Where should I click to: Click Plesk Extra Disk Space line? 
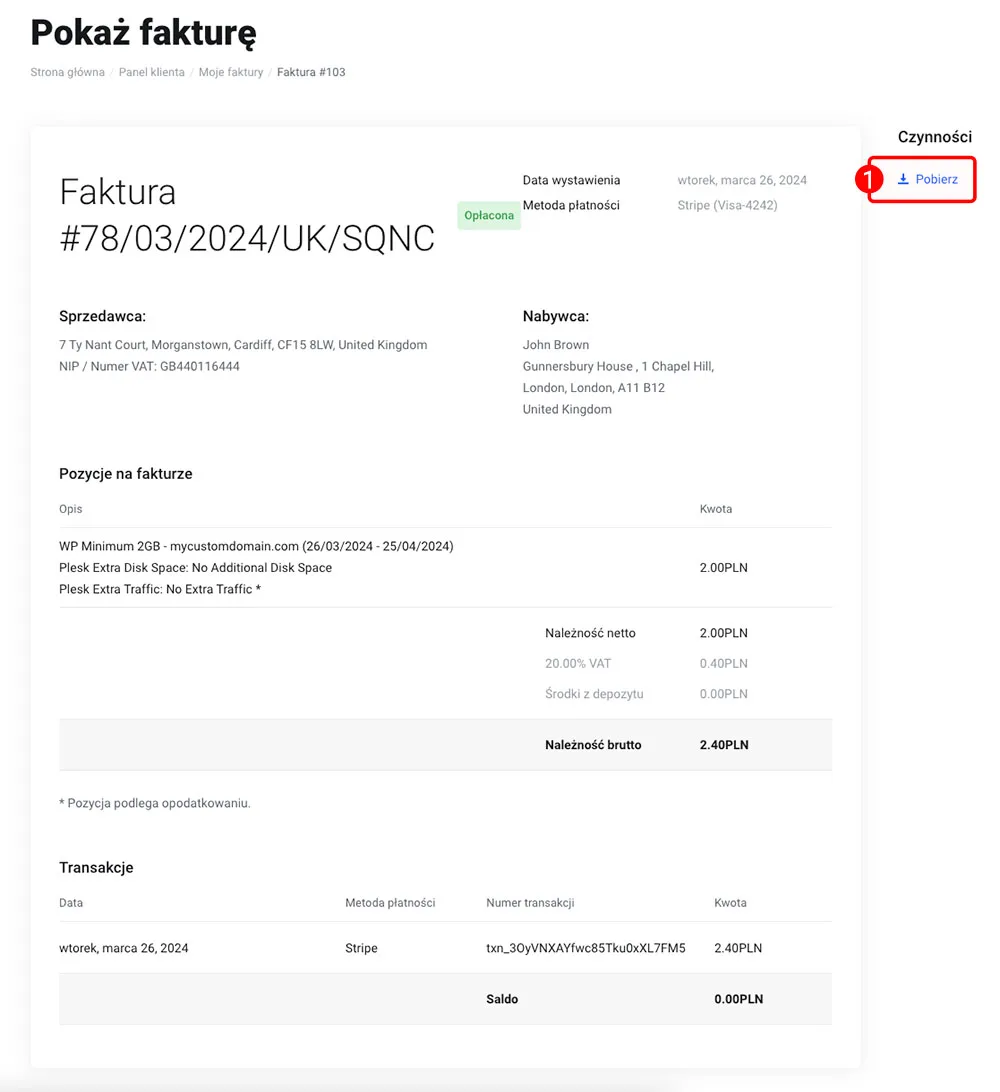click(x=196, y=568)
